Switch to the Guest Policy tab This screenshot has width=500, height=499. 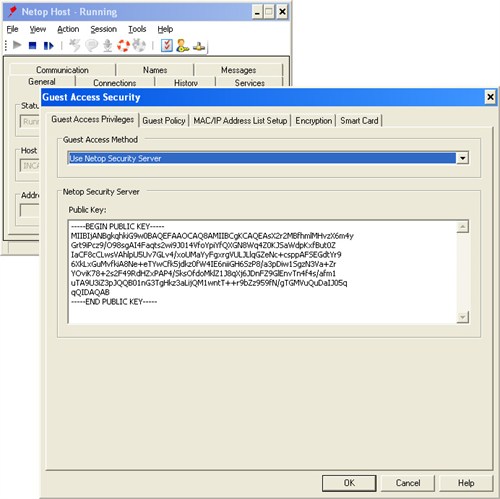tap(164, 121)
